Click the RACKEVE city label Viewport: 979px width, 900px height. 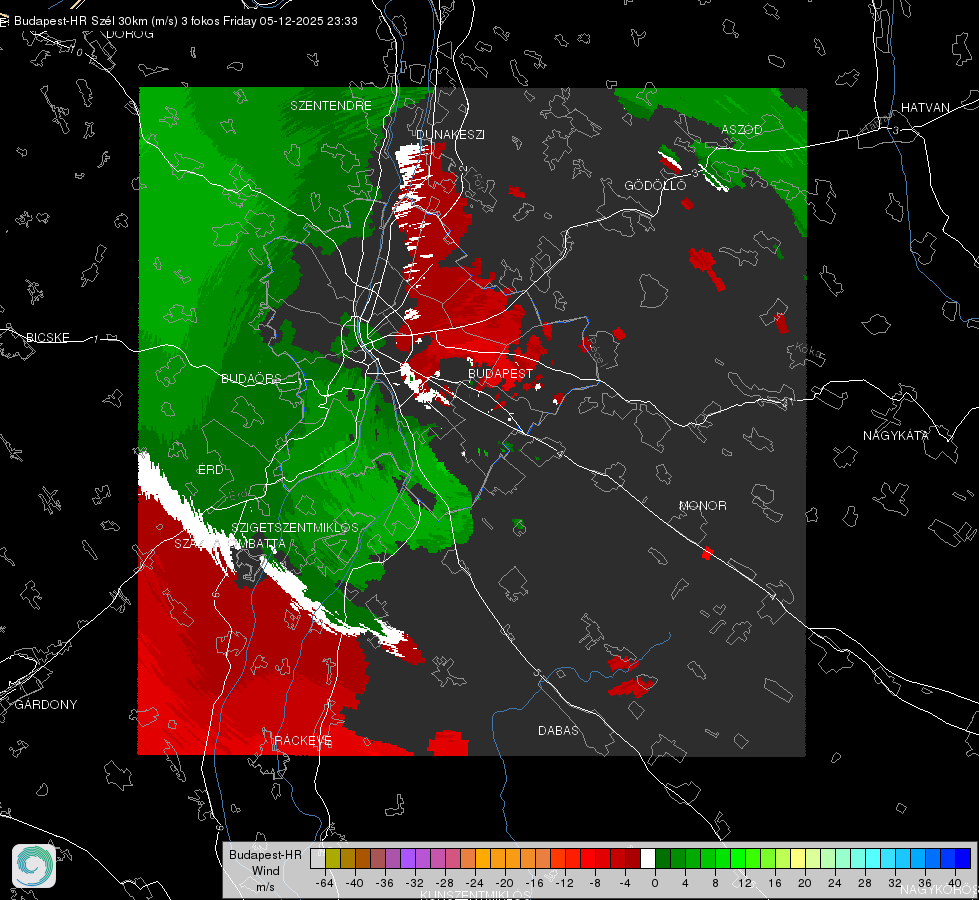(x=303, y=741)
